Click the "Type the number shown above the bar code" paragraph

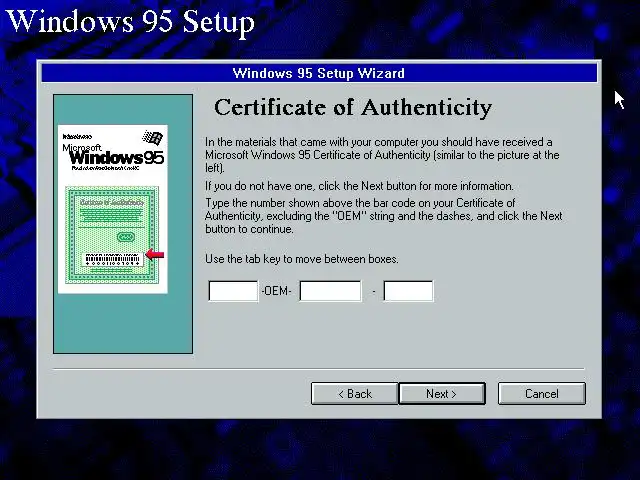click(384, 216)
